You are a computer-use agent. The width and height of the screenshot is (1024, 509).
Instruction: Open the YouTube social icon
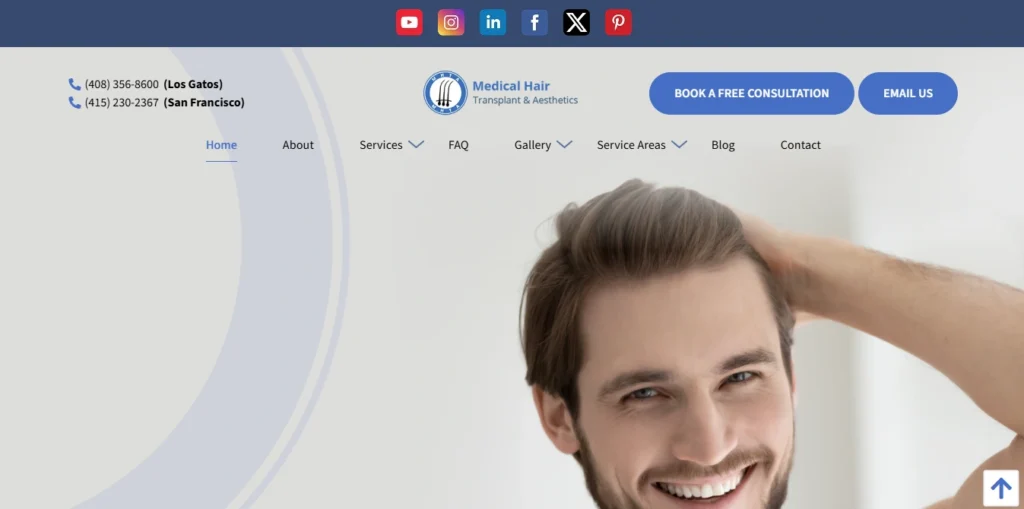[x=409, y=22]
